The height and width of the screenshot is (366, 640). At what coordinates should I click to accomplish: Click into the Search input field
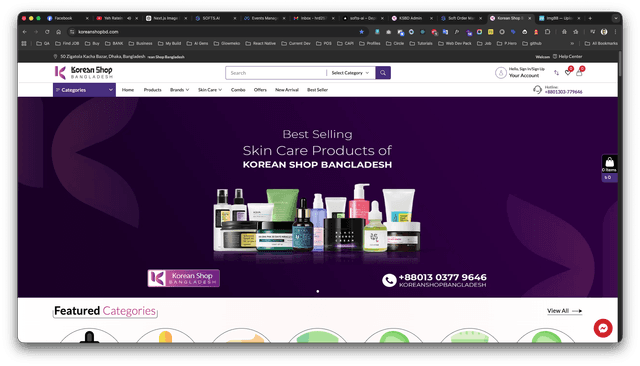pyautogui.click(x=276, y=73)
